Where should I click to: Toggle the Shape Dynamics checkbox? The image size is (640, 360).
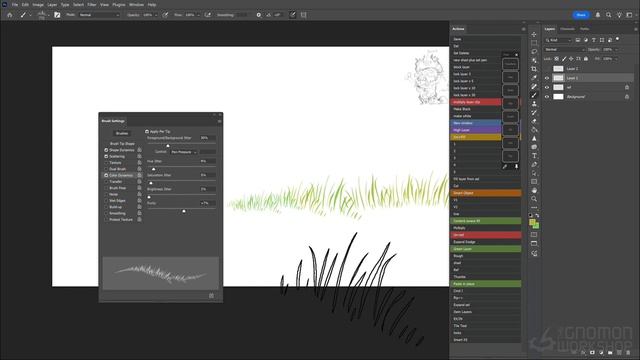[x=106, y=150]
